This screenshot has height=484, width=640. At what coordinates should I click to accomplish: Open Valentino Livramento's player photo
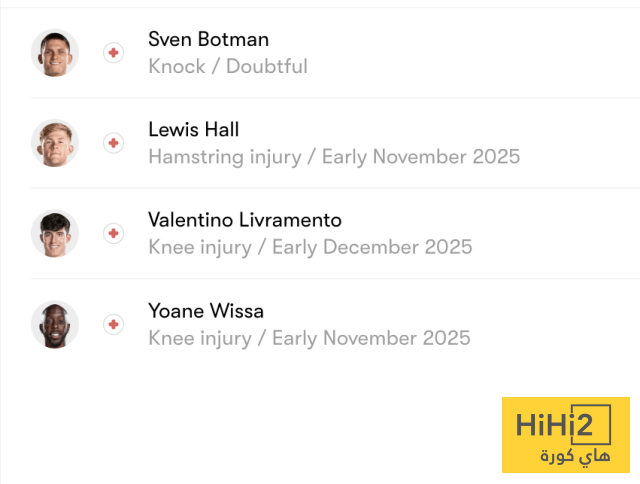click(x=54, y=233)
